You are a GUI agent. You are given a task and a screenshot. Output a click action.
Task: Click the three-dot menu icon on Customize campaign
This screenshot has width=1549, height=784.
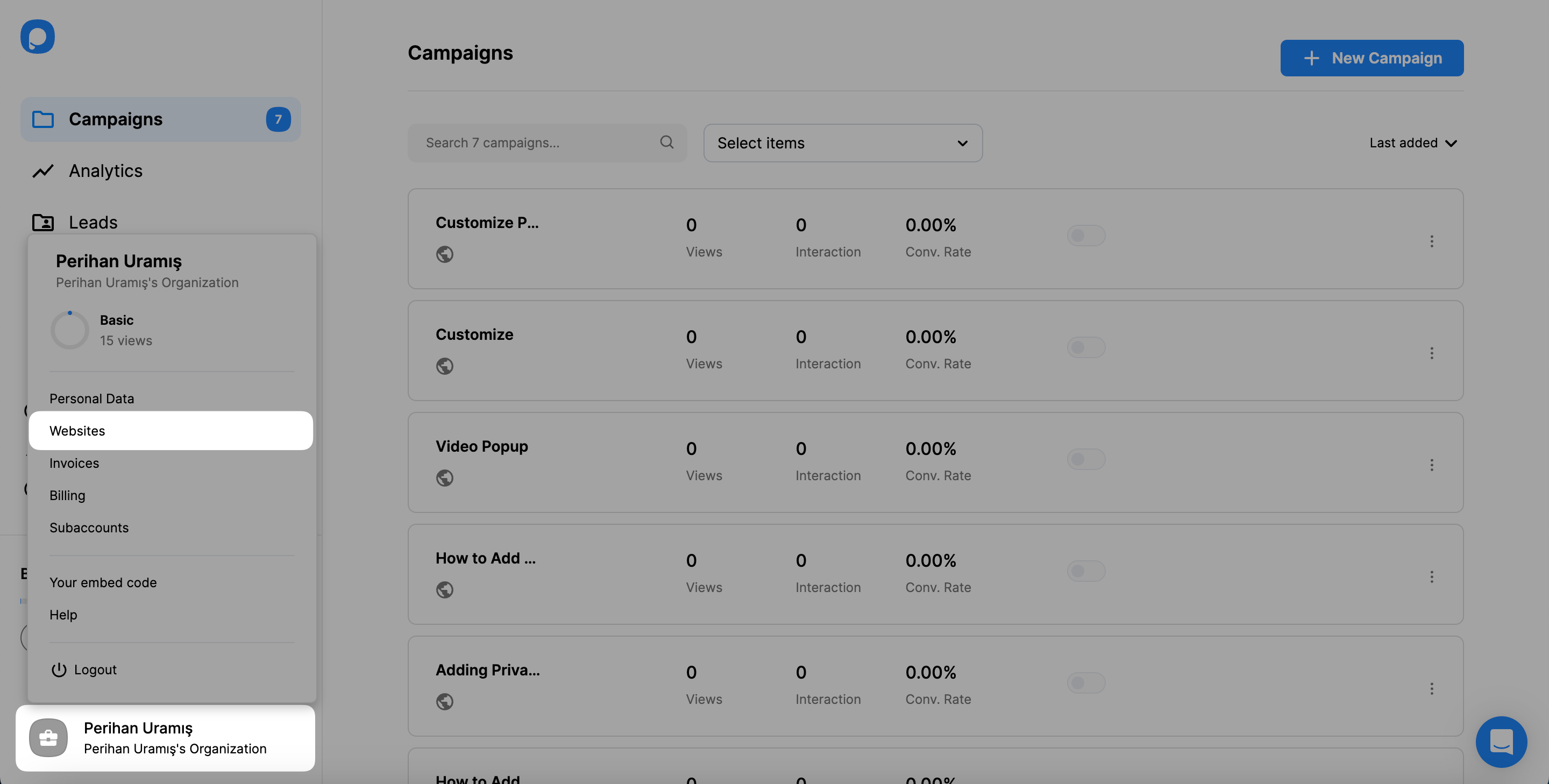point(1432,352)
